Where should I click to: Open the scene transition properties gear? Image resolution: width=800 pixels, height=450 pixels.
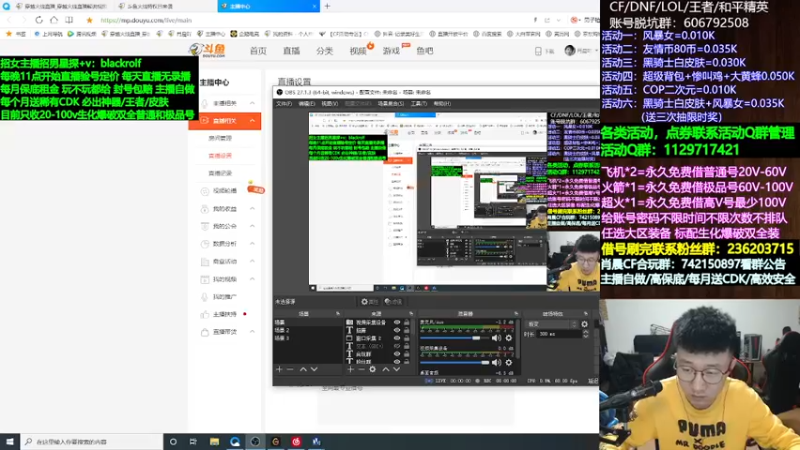(x=585, y=324)
